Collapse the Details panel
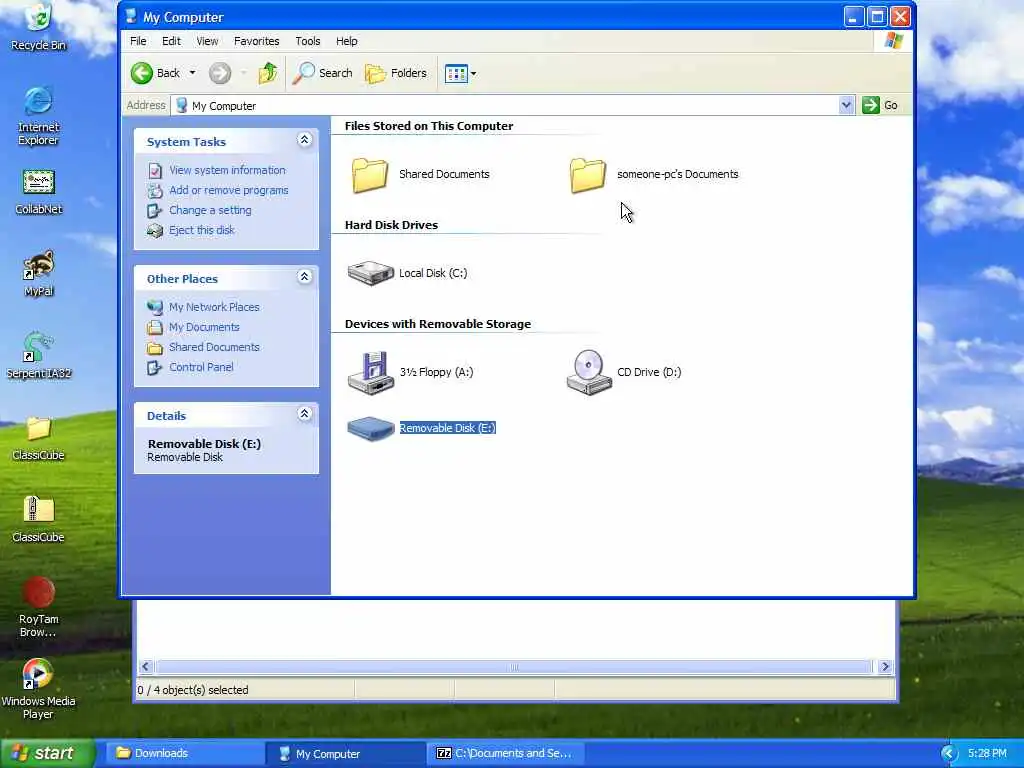 [304, 414]
